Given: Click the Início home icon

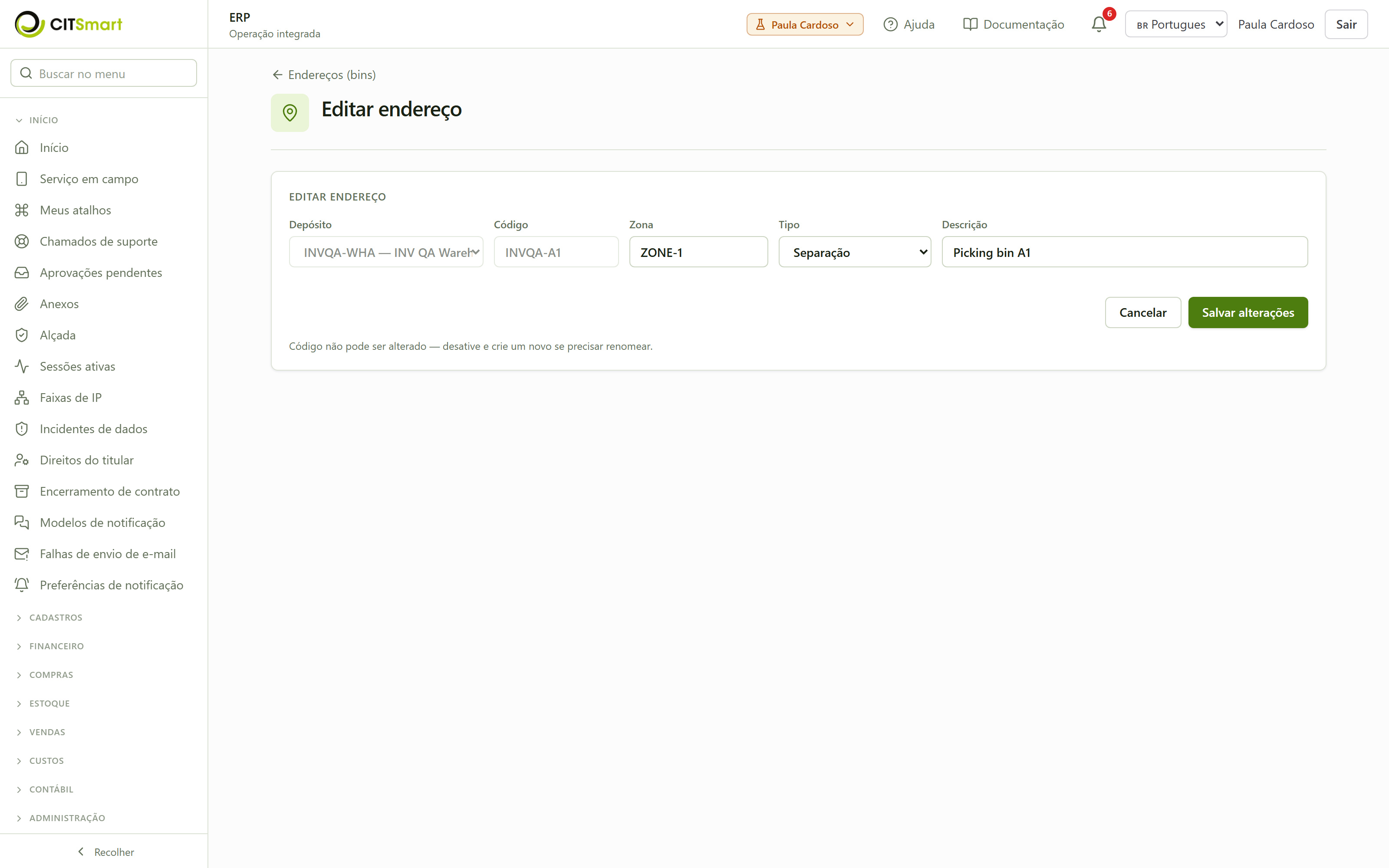Looking at the screenshot, I should [x=22, y=148].
